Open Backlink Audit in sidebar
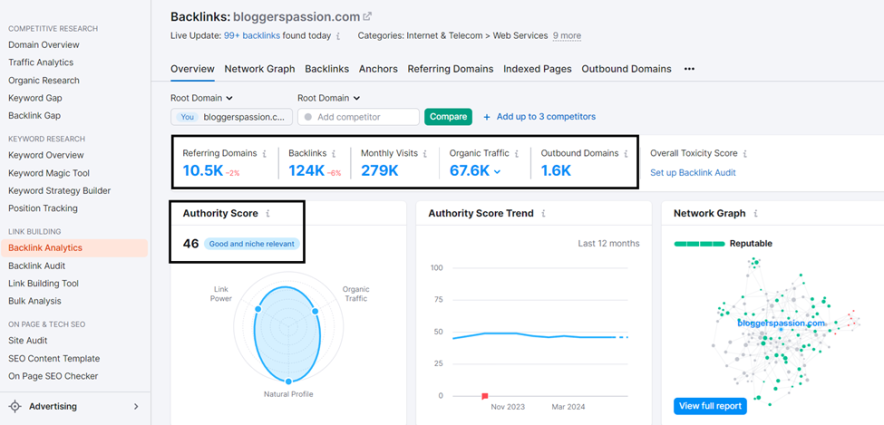 point(37,265)
